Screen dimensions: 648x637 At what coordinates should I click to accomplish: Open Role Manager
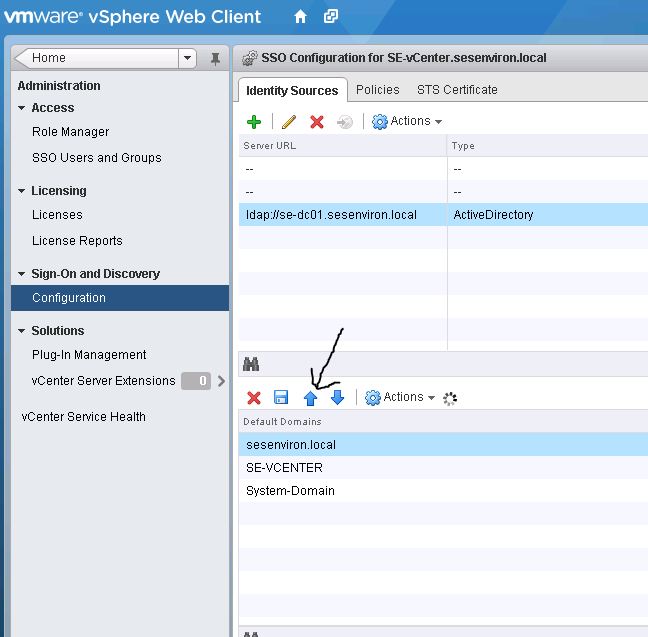[x=71, y=132]
